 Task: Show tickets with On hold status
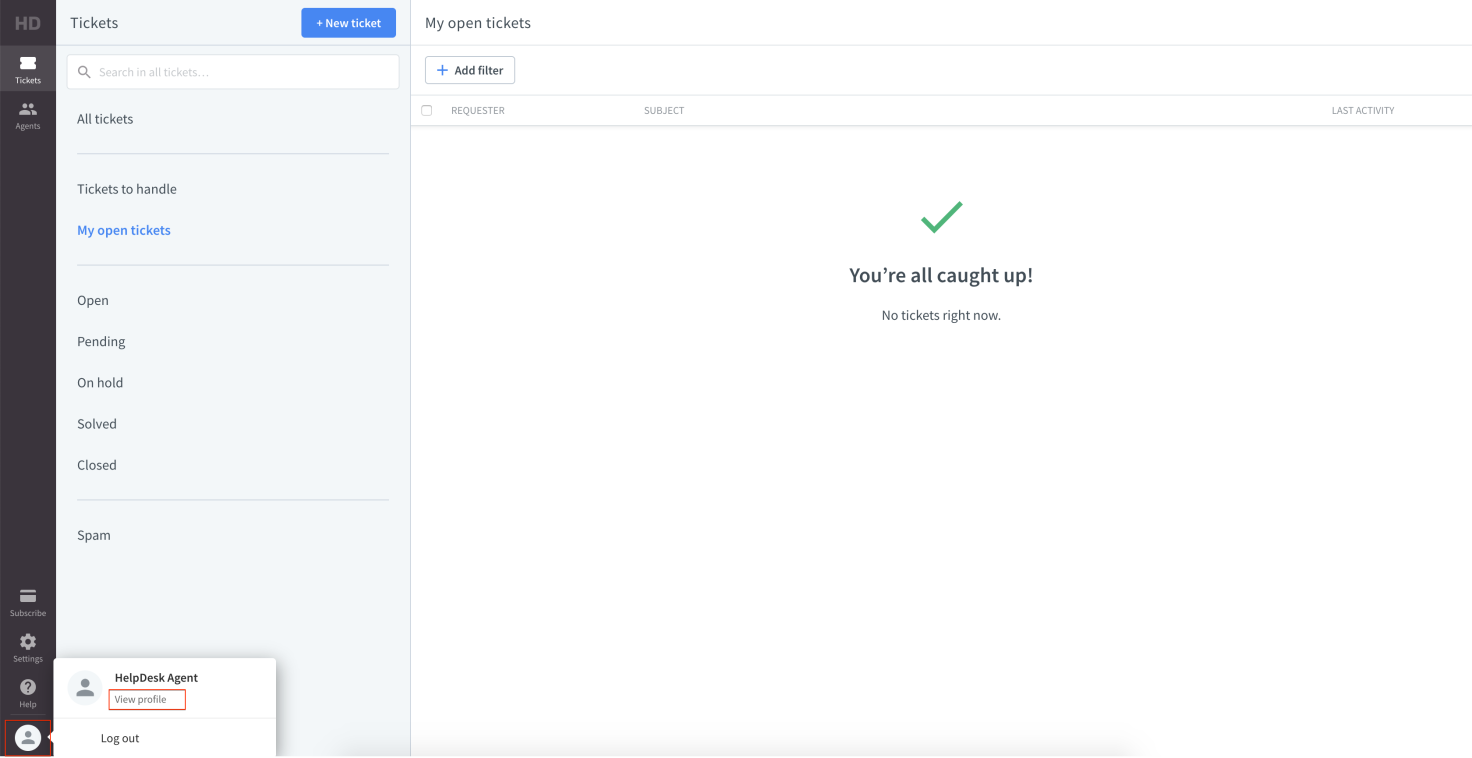pyautogui.click(x=100, y=382)
